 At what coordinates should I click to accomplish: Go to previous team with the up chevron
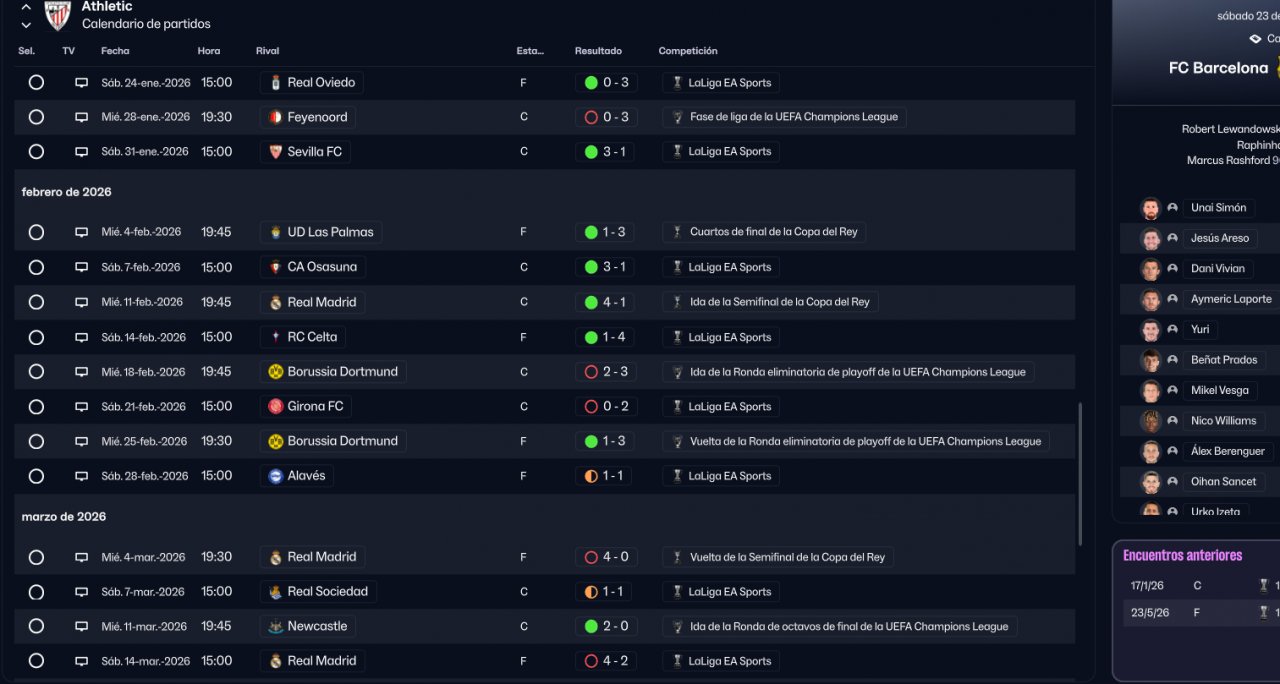point(26,7)
